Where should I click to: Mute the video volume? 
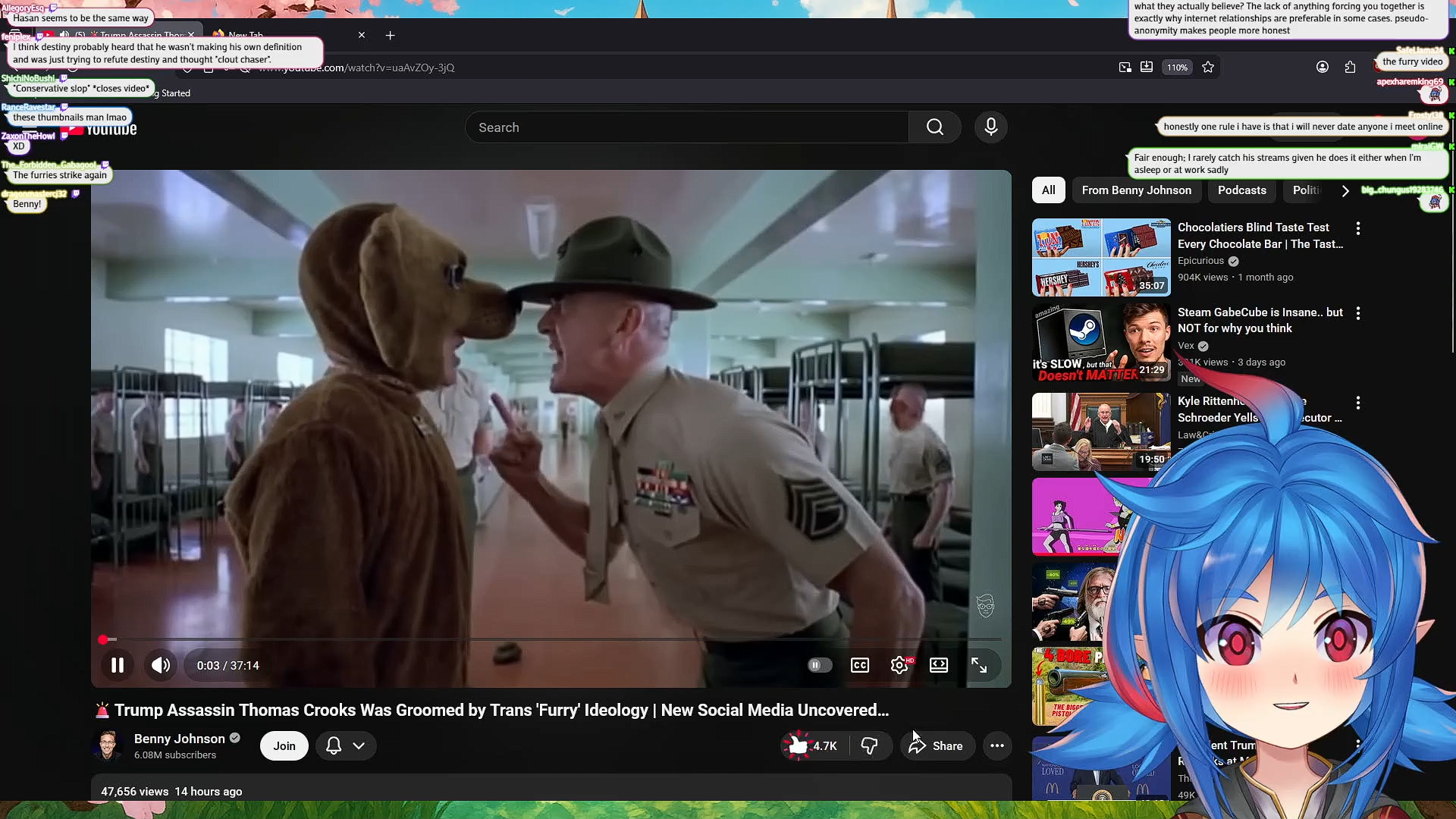point(161,665)
